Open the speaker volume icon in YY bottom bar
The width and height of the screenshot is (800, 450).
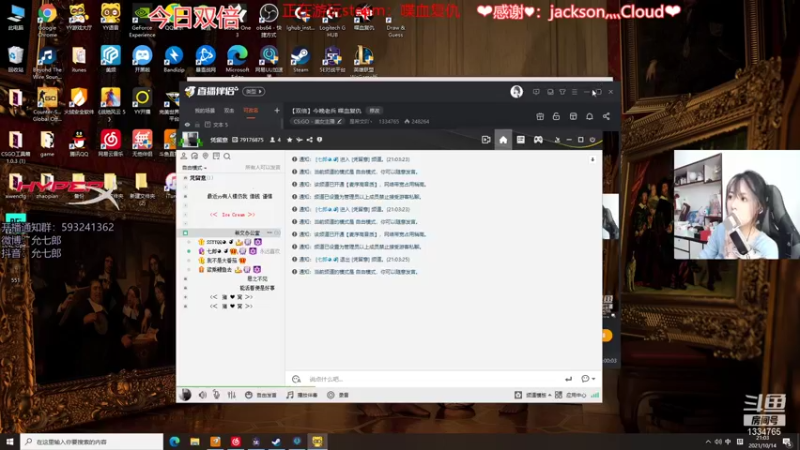tap(203, 395)
